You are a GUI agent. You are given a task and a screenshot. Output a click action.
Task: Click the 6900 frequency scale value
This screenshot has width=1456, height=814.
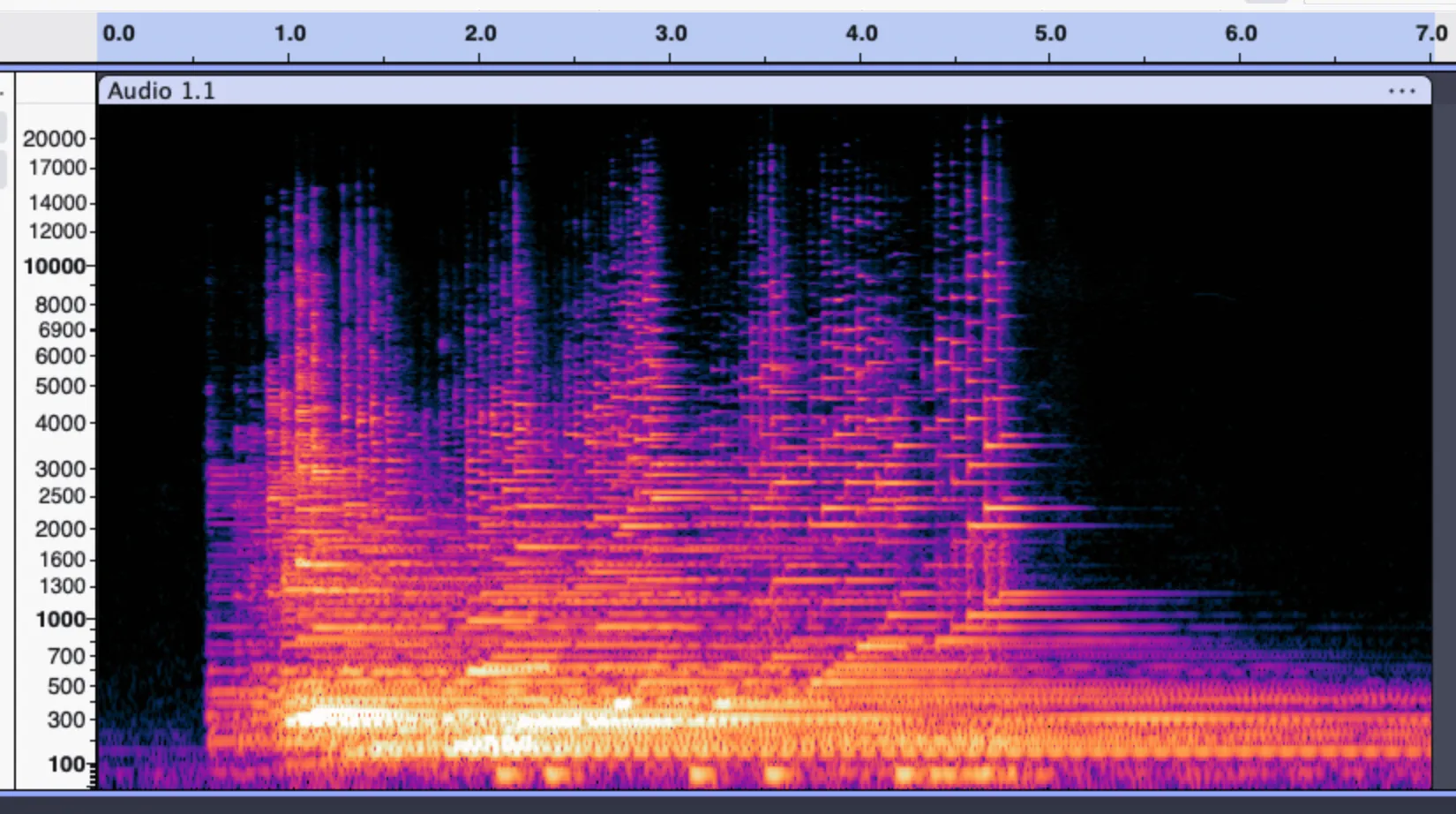[62, 330]
